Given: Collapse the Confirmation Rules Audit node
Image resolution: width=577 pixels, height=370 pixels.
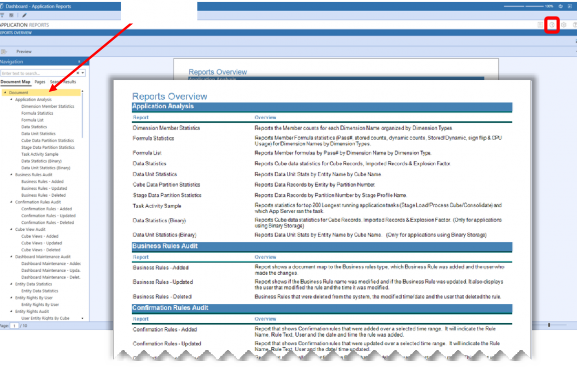Looking at the screenshot, I should 11,202.
